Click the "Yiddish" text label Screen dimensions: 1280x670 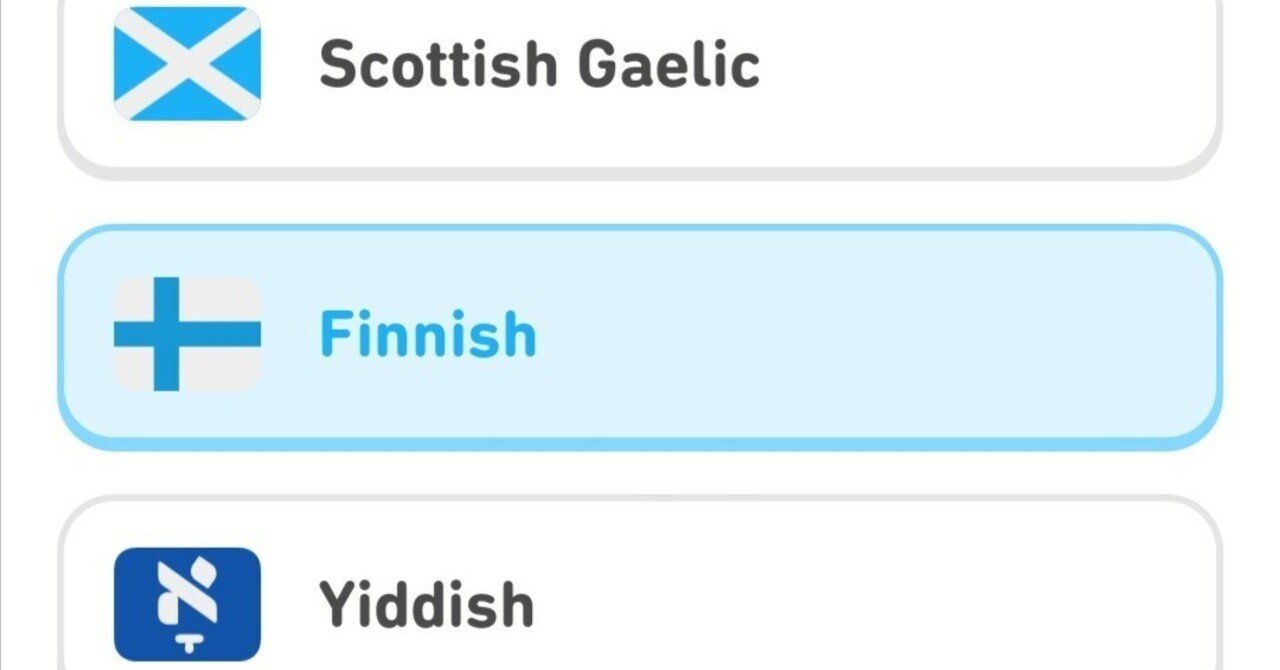pos(426,605)
